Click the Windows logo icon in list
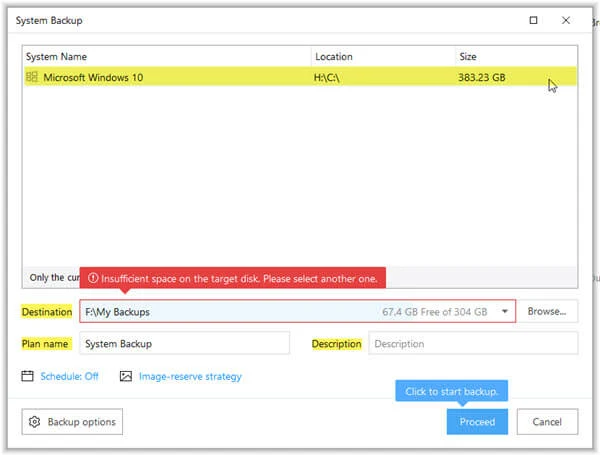Screen dimensions: 600x455 point(32,77)
